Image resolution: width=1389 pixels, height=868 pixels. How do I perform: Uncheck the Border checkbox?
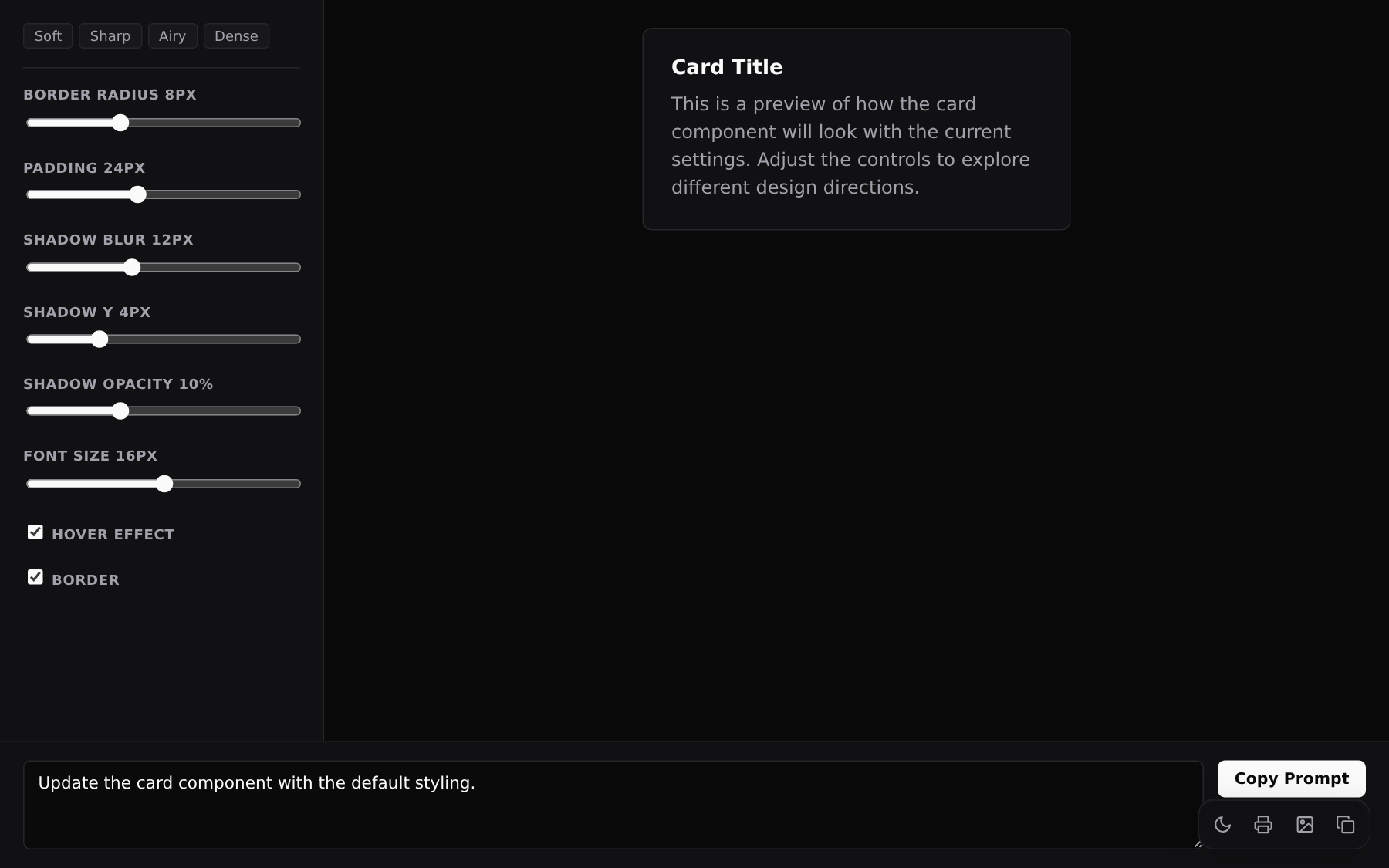point(35,577)
